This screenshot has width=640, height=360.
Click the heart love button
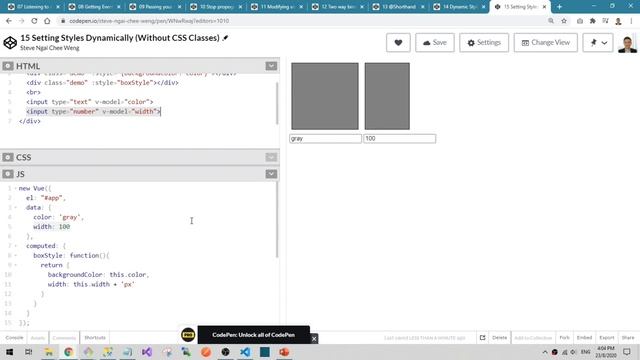coord(398,42)
